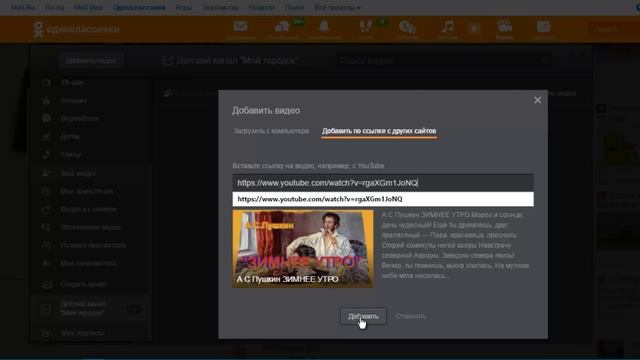Open the Notifications bell icon
Image resolution: width=640 pixels, height=360 pixels.
[x=324, y=27]
